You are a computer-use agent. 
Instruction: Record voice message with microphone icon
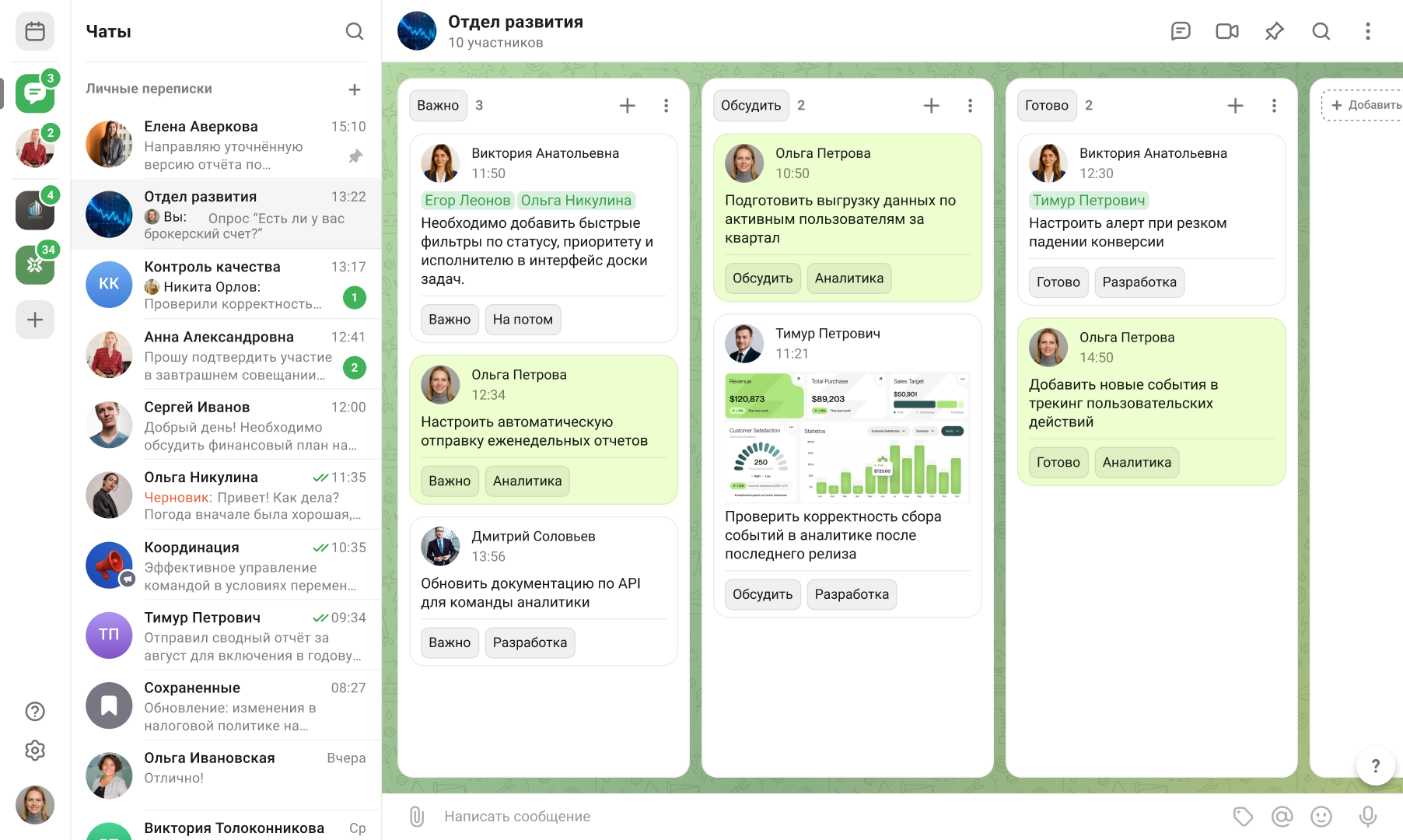point(1368,816)
